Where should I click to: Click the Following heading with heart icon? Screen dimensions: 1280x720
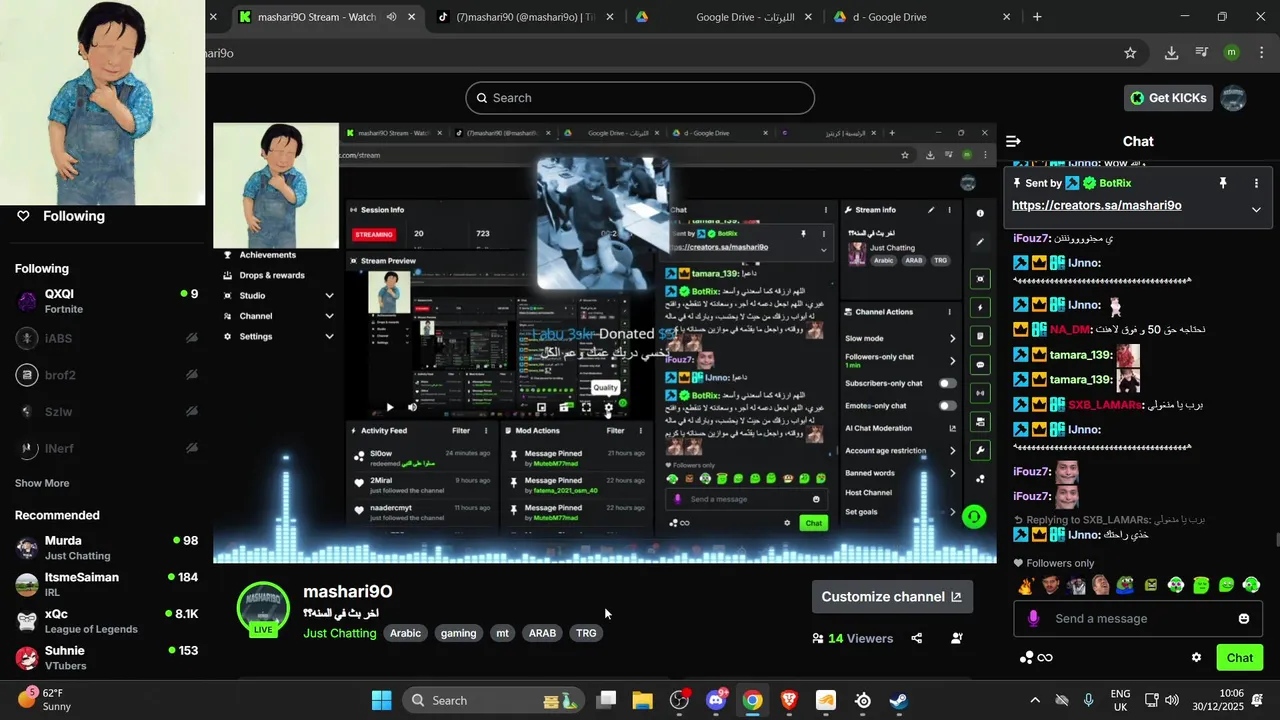(x=61, y=216)
